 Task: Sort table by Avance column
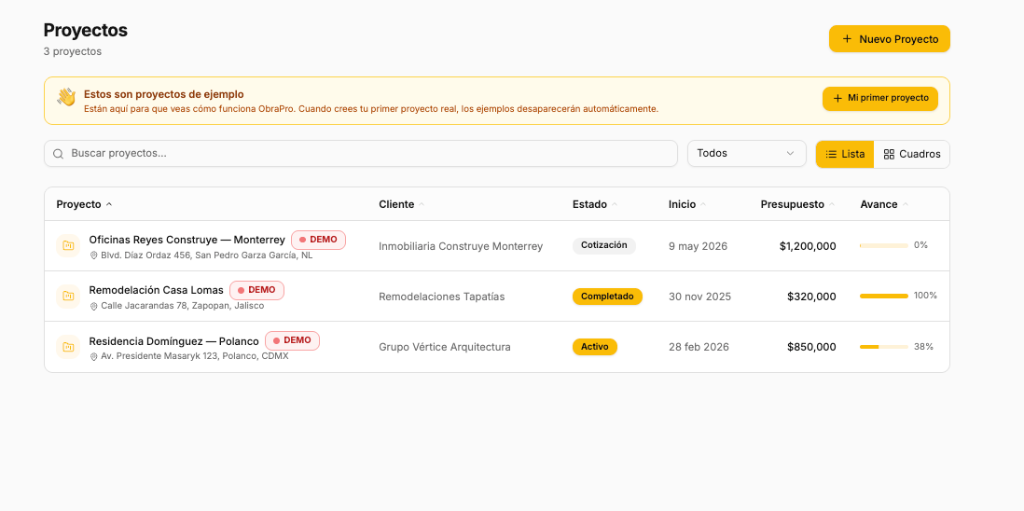point(884,205)
